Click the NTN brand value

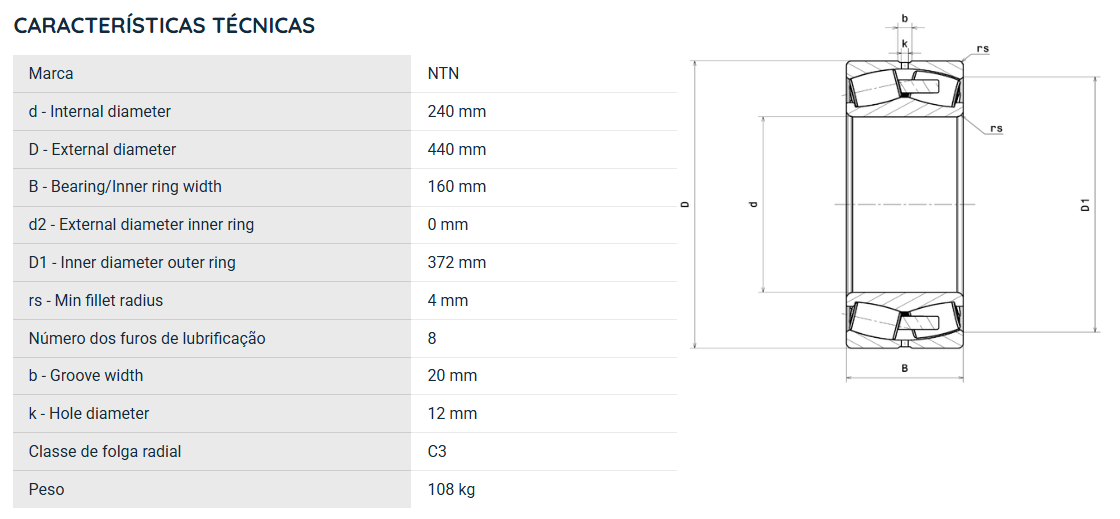click(443, 74)
